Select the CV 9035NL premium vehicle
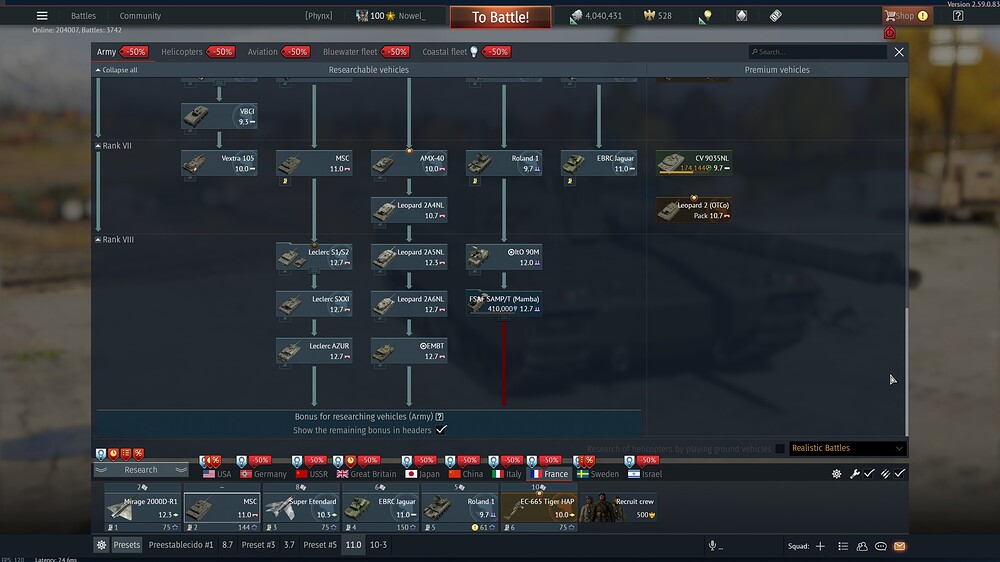This screenshot has width=1000, height=562. click(694, 163)
